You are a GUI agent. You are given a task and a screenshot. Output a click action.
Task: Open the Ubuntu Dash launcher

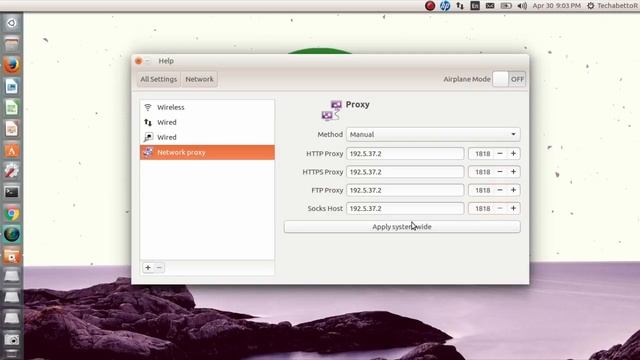click(x=11, y=23)
